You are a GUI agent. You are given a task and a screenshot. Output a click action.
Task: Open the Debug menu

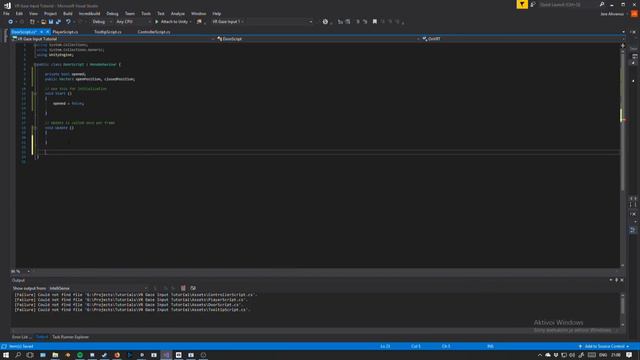pyautogui.click(x=112, y=13)
